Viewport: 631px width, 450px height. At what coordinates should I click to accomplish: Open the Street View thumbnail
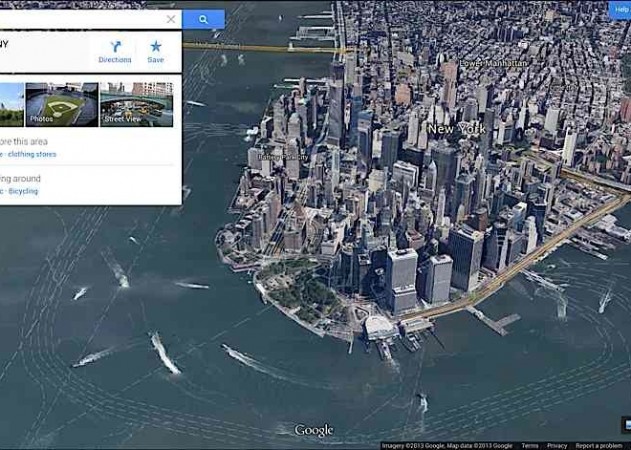tap(136, 105)
